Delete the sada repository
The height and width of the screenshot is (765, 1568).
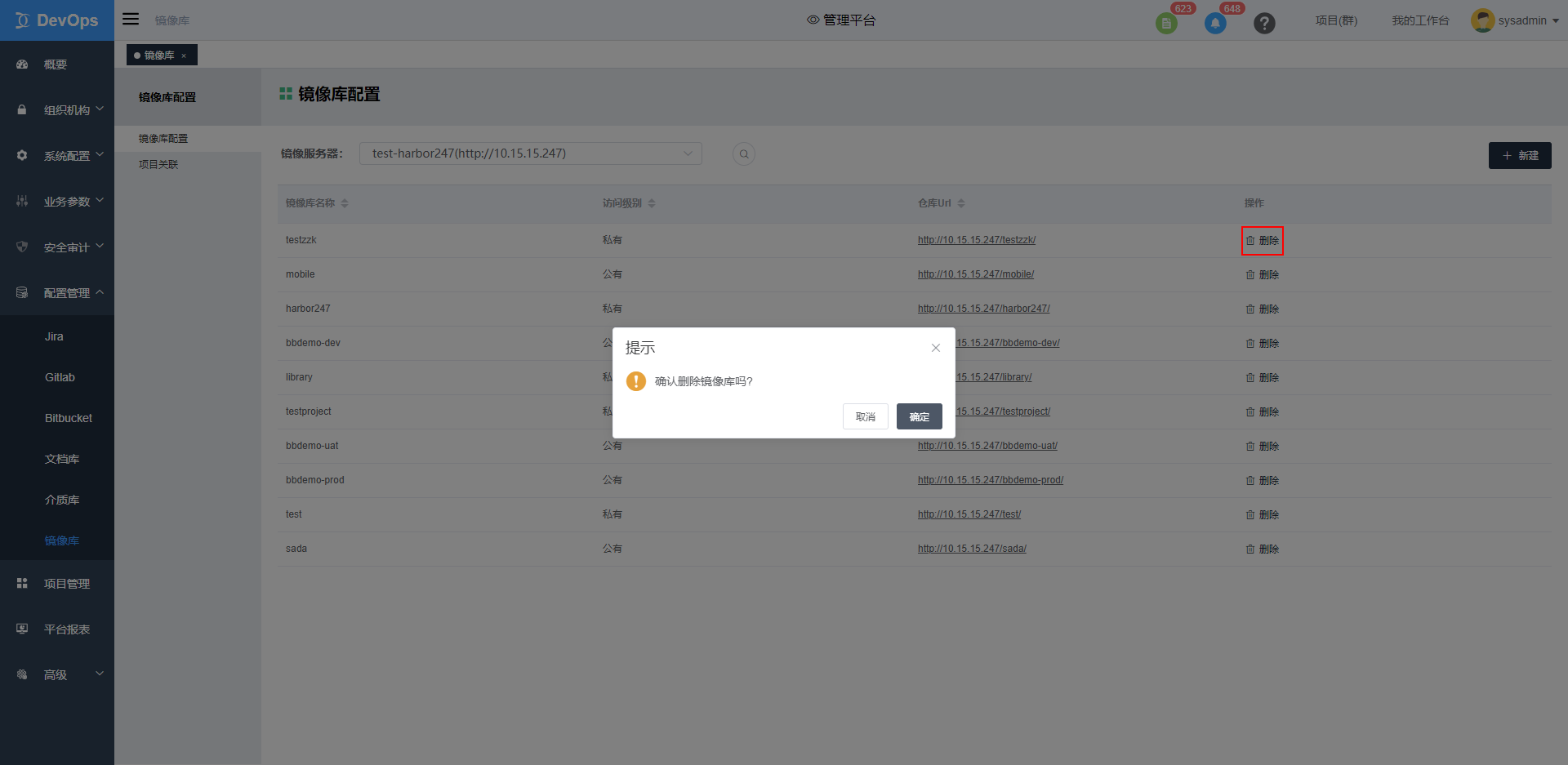pos(1263,549)
